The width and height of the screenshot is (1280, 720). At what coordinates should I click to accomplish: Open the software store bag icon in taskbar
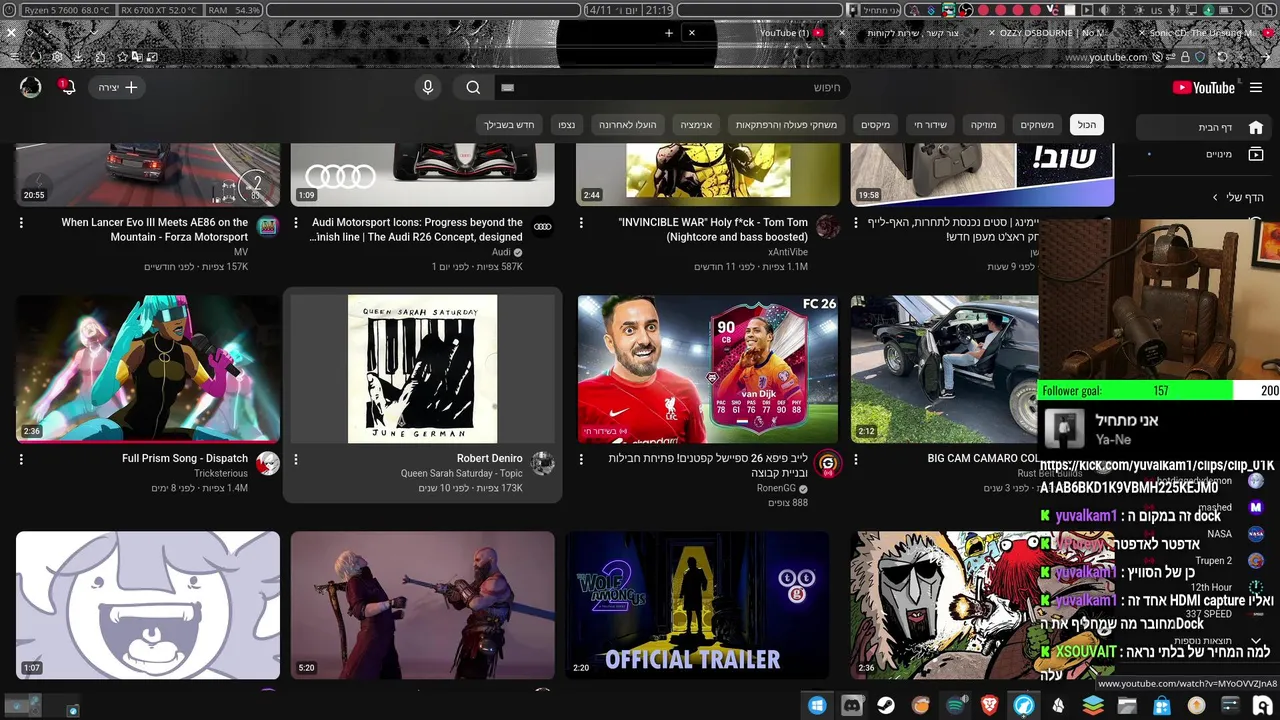(x=1161, y=706)
